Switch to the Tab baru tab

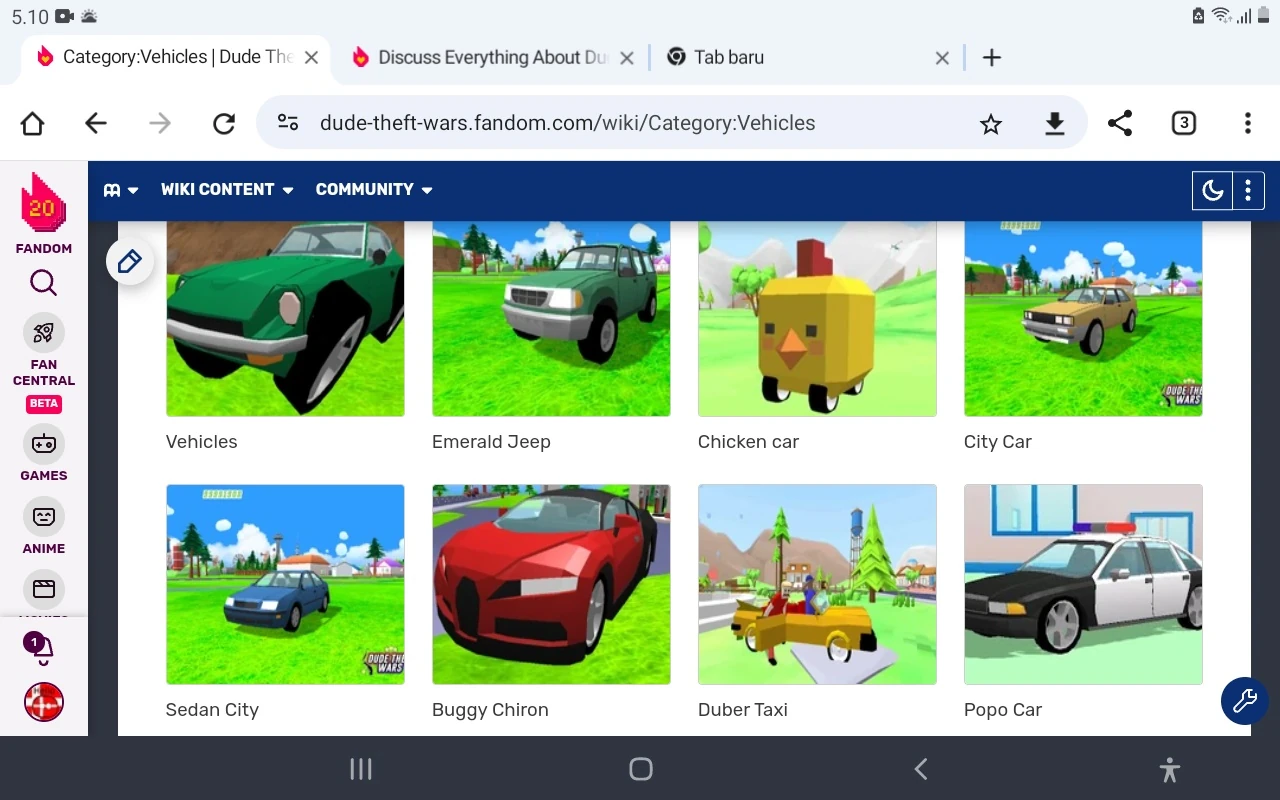click(729, 57)
